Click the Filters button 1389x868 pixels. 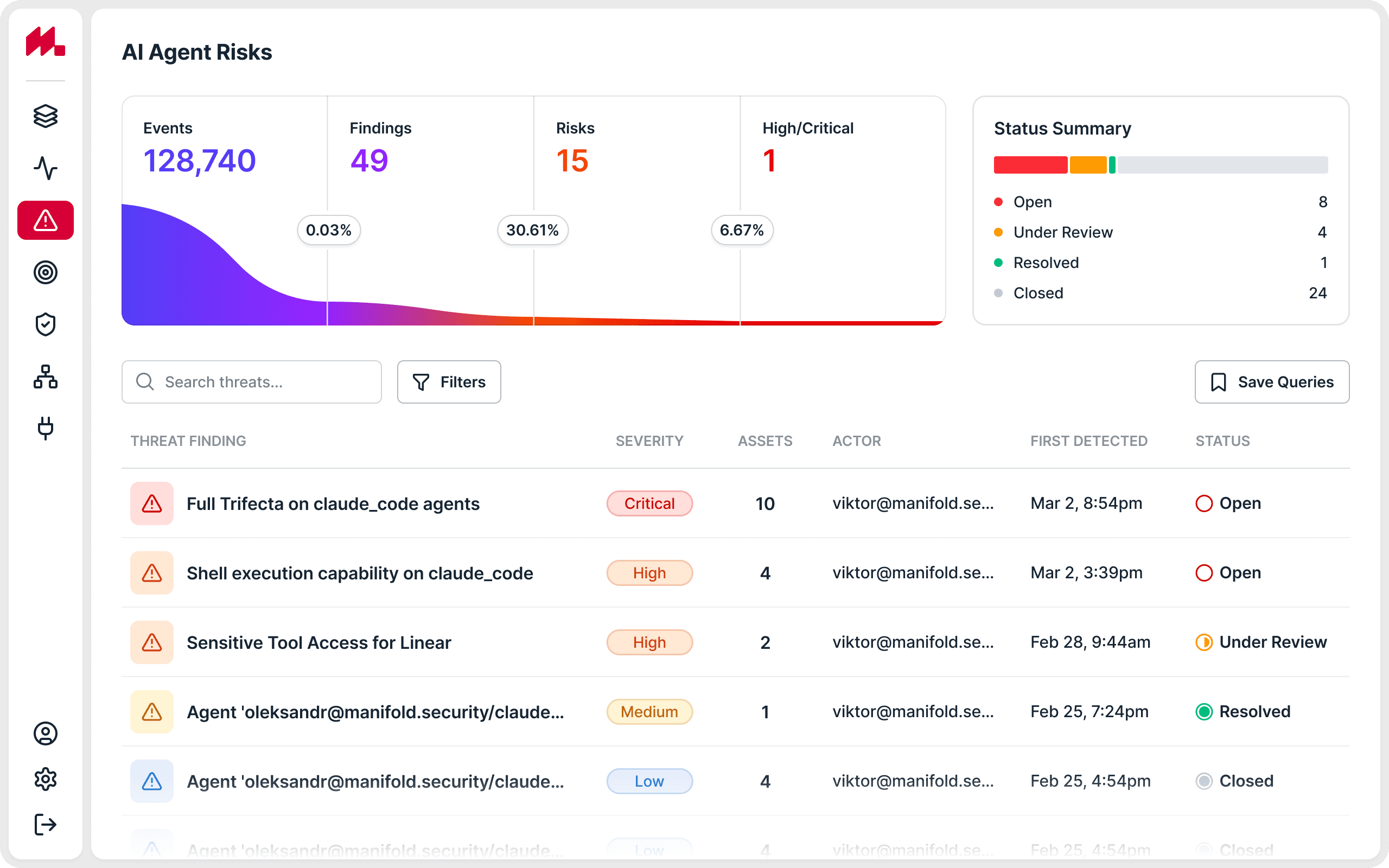point(449,382)
